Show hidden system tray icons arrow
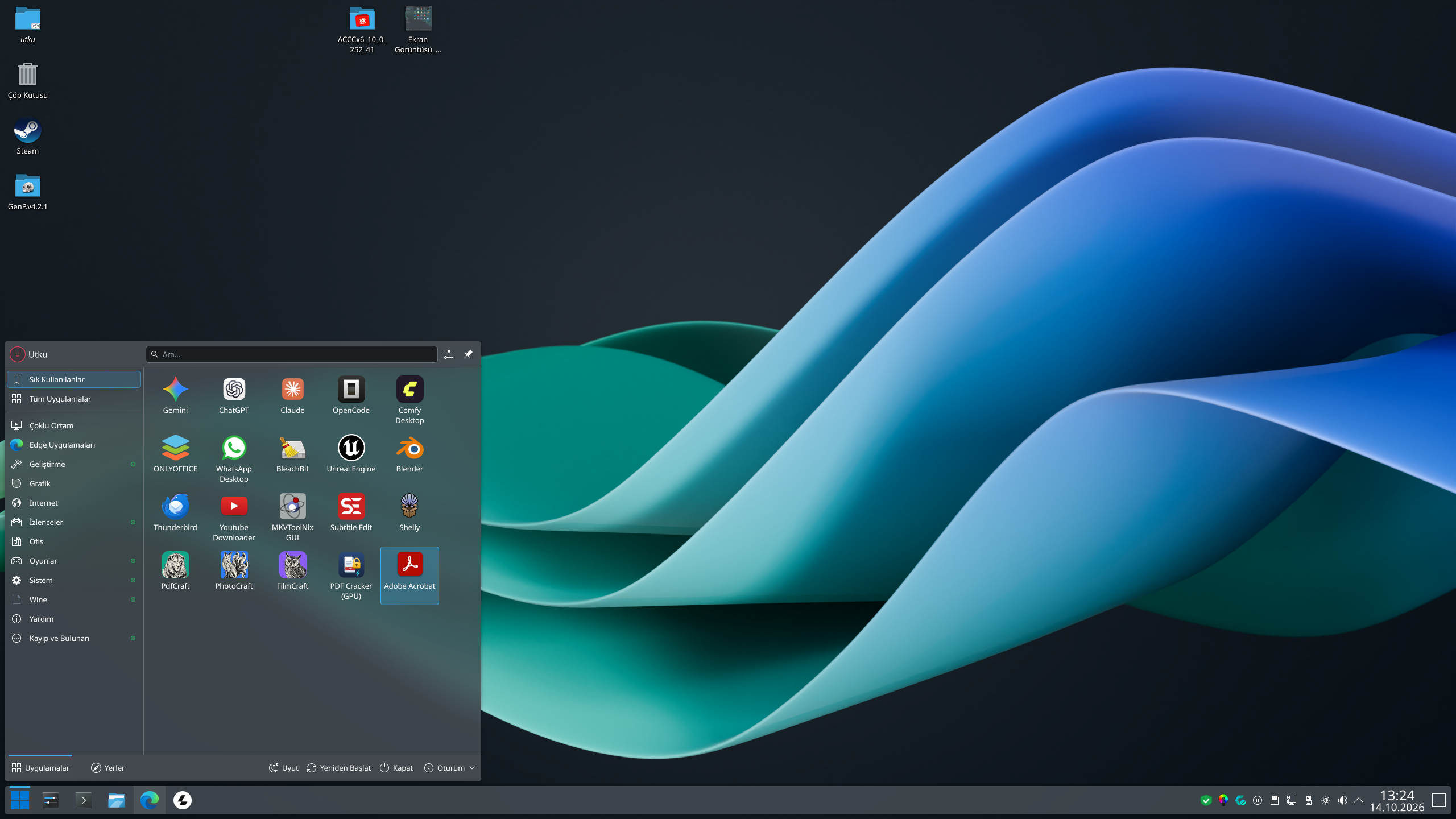Image resolution: width=1456 pixels, height=819 pixels. point(1359,800)
